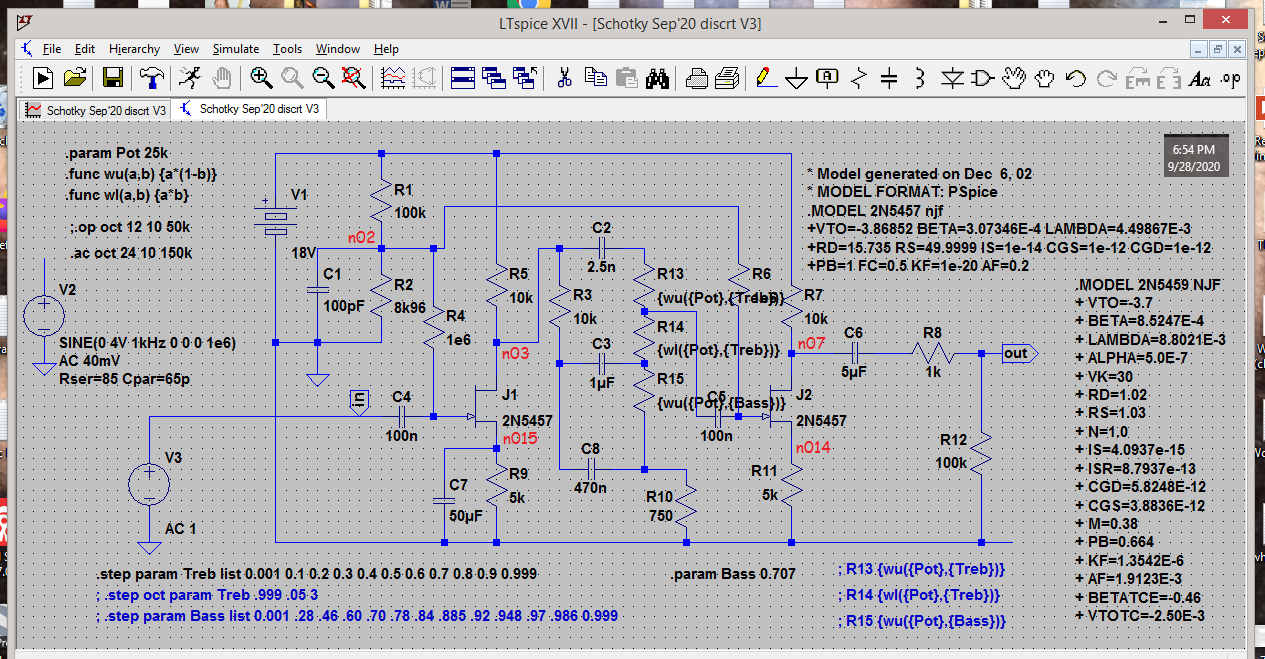Switch to the waveform plot tab
The width and height of the screenshot is (1265, 659).
tap(95, 110)
